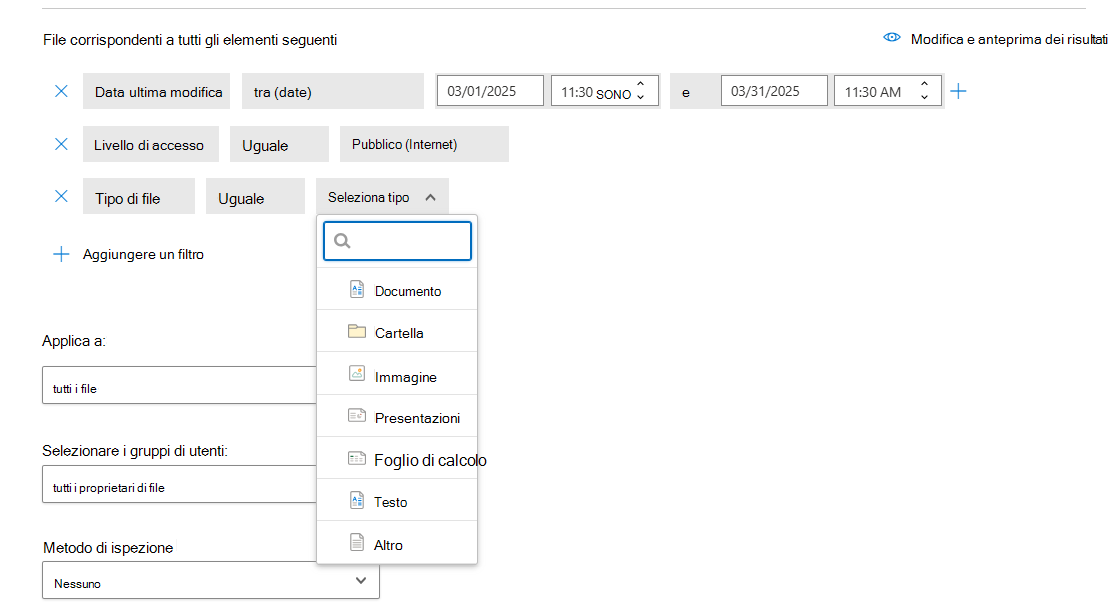Click the search box in file type list
Image resolution: width=1119 pixels, height=609 pixels.
[397, 241]
